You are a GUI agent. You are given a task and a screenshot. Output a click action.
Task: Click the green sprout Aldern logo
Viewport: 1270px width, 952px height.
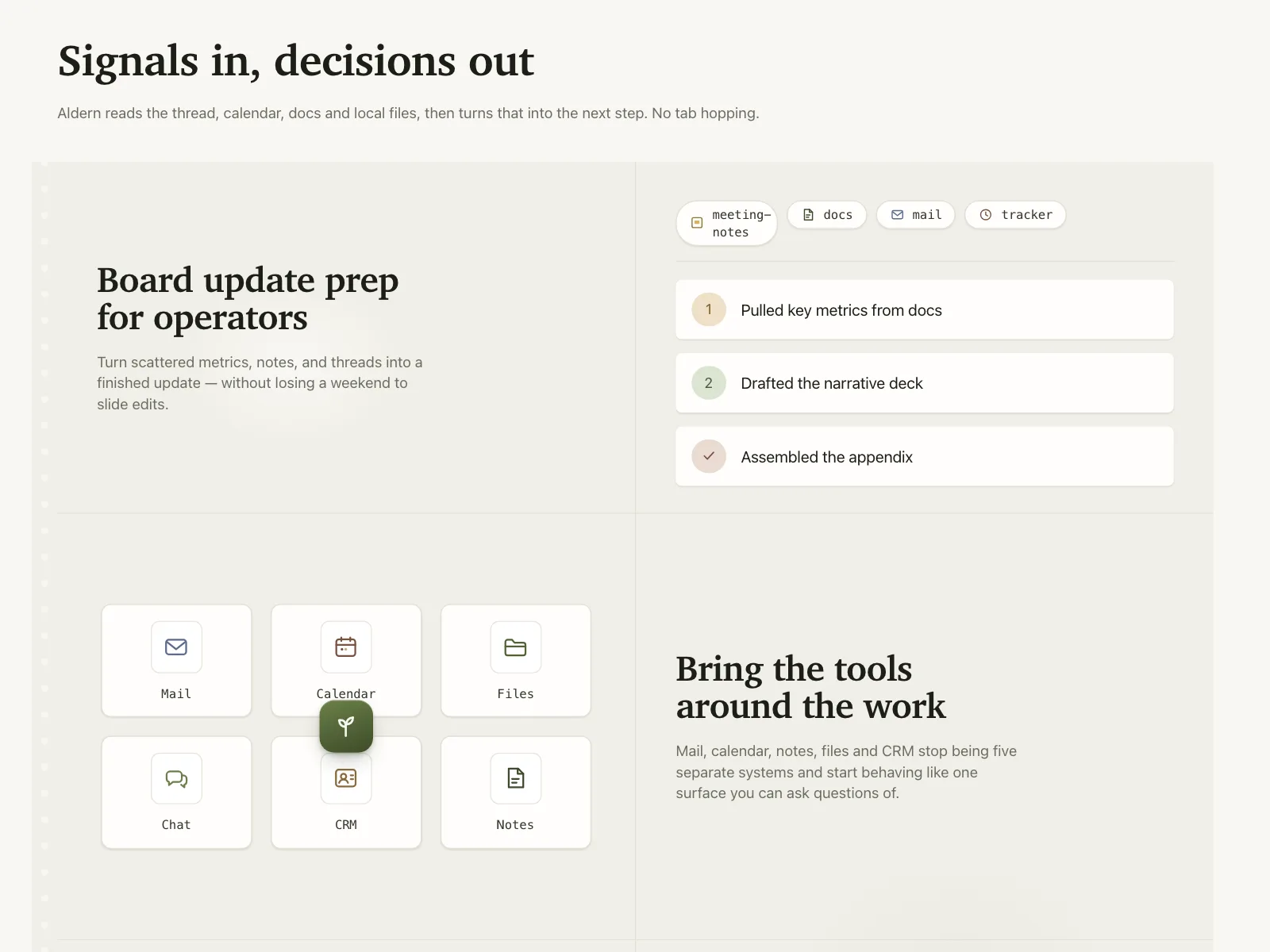[x=346, y=726]
